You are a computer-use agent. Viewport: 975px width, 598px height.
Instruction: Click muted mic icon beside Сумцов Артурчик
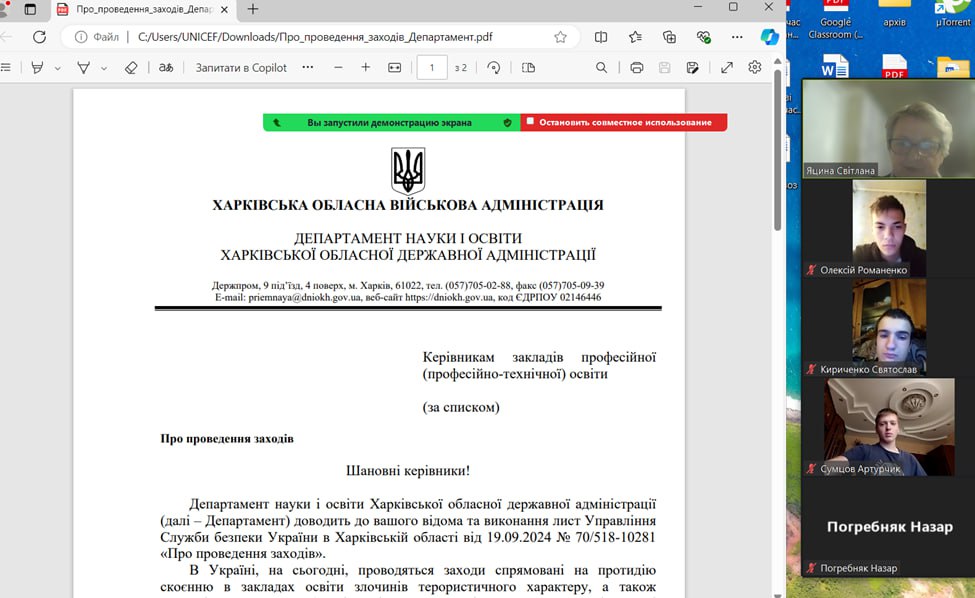(811, 469)
